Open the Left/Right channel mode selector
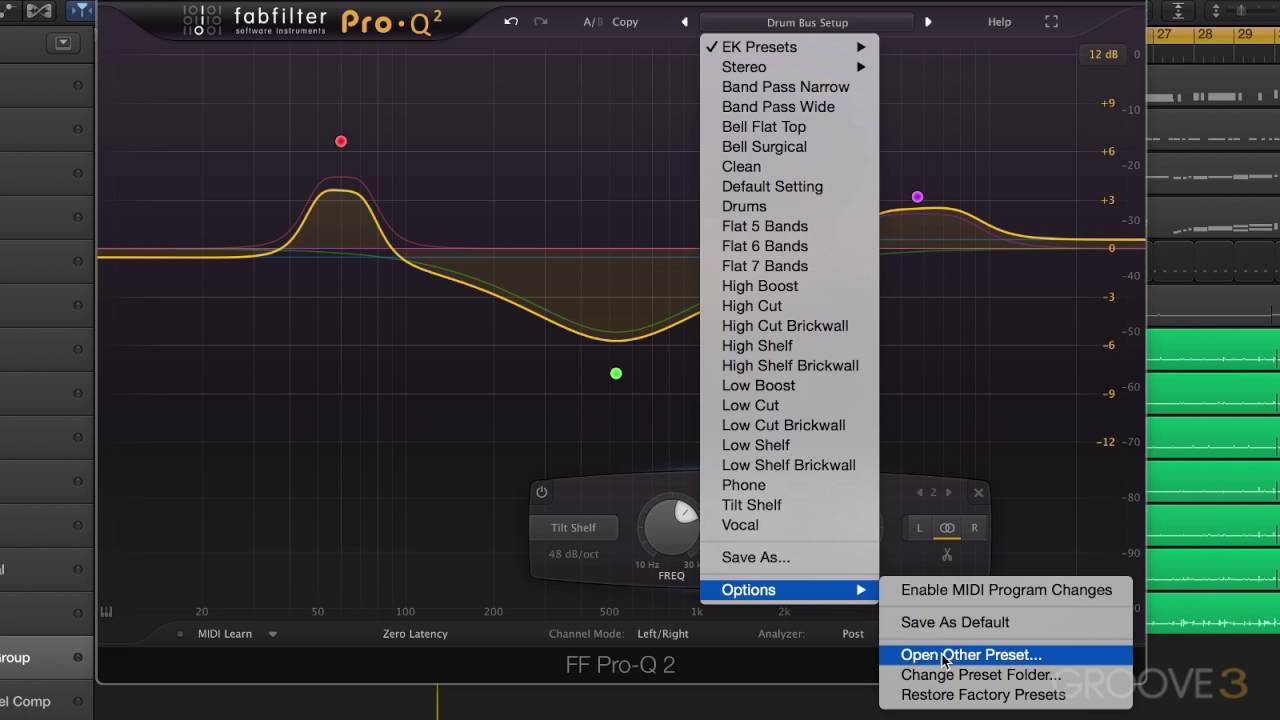This screenshot has height=720, width=1280. tap(663, 633)
